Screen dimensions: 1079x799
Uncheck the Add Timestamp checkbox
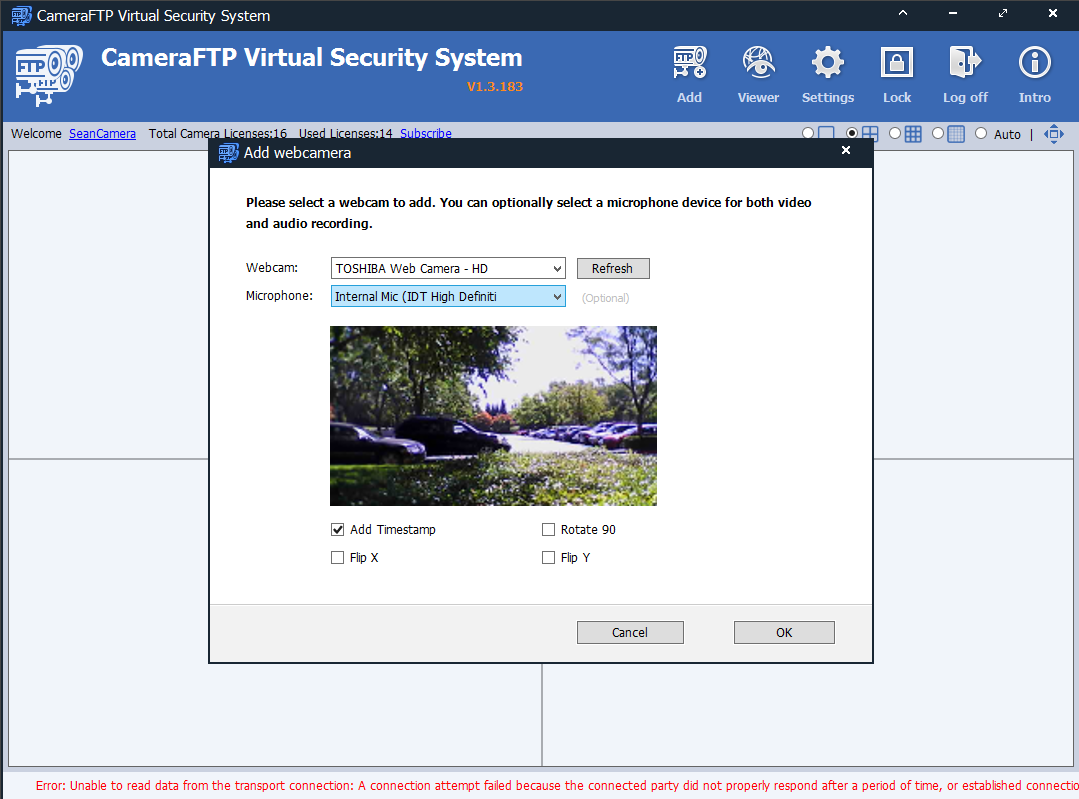click(x=338, y=530)
